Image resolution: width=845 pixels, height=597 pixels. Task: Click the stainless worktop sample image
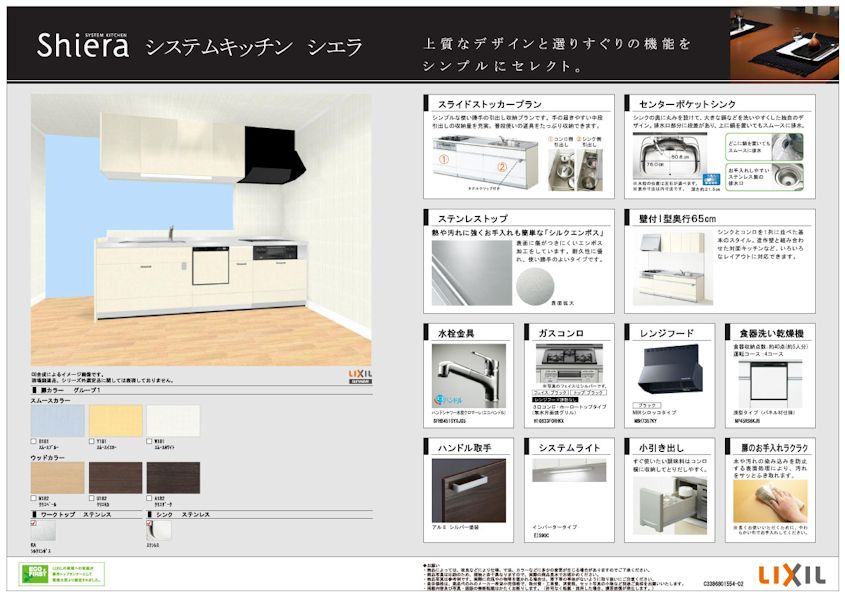pyautogui.click(x=43, y=531)
